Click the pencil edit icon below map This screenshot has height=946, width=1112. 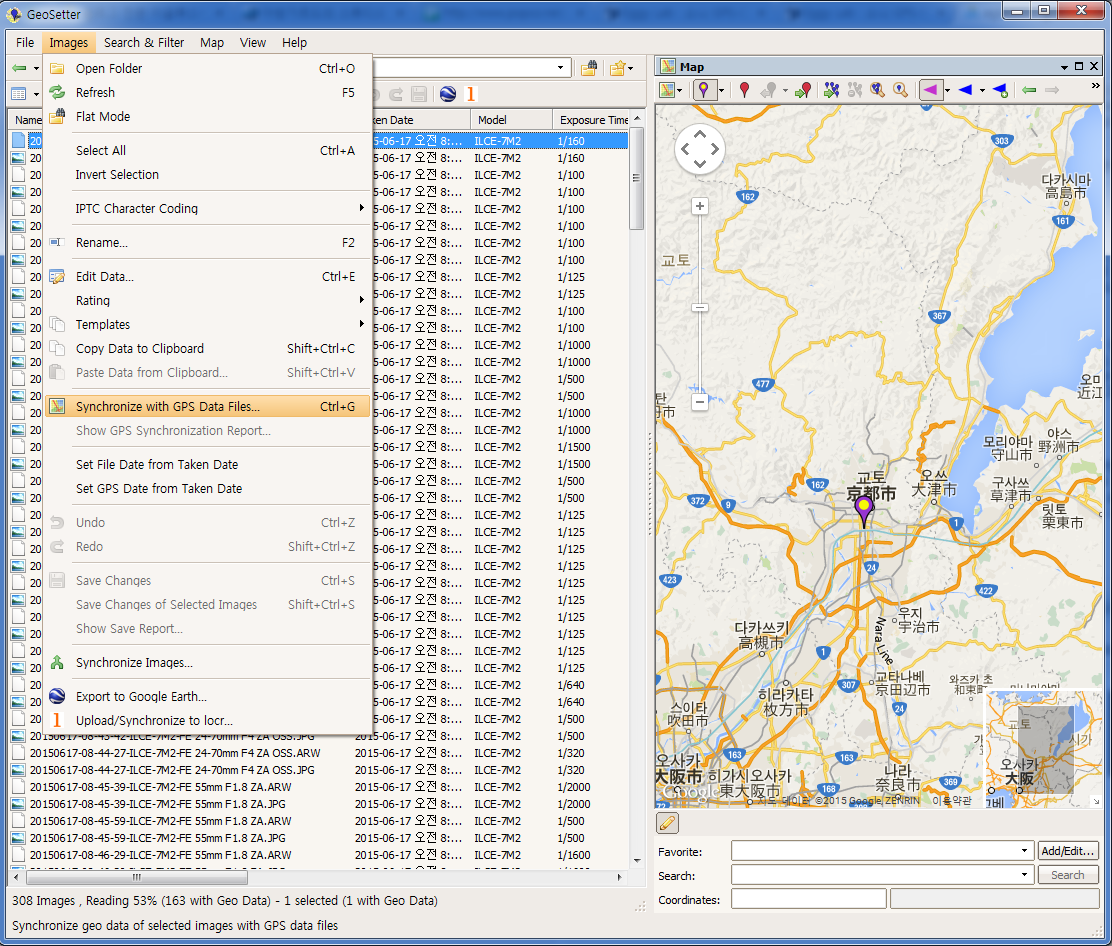point(667,823)
